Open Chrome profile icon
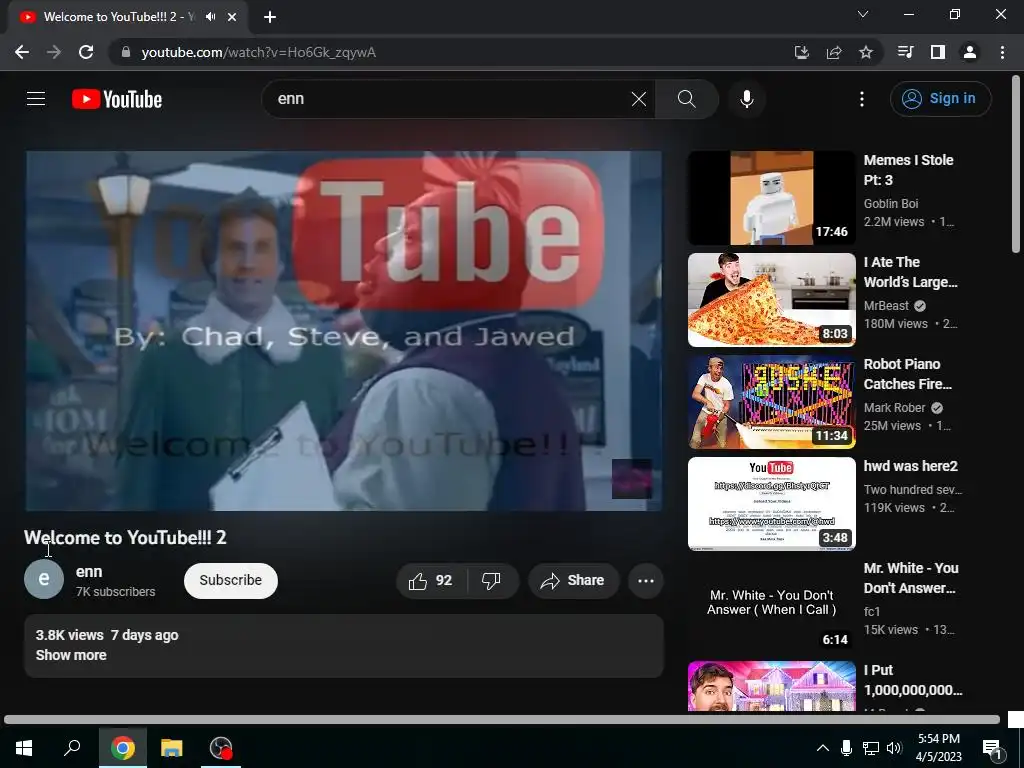This screenshot has width=1024, height=768. [x=970, y=52]
